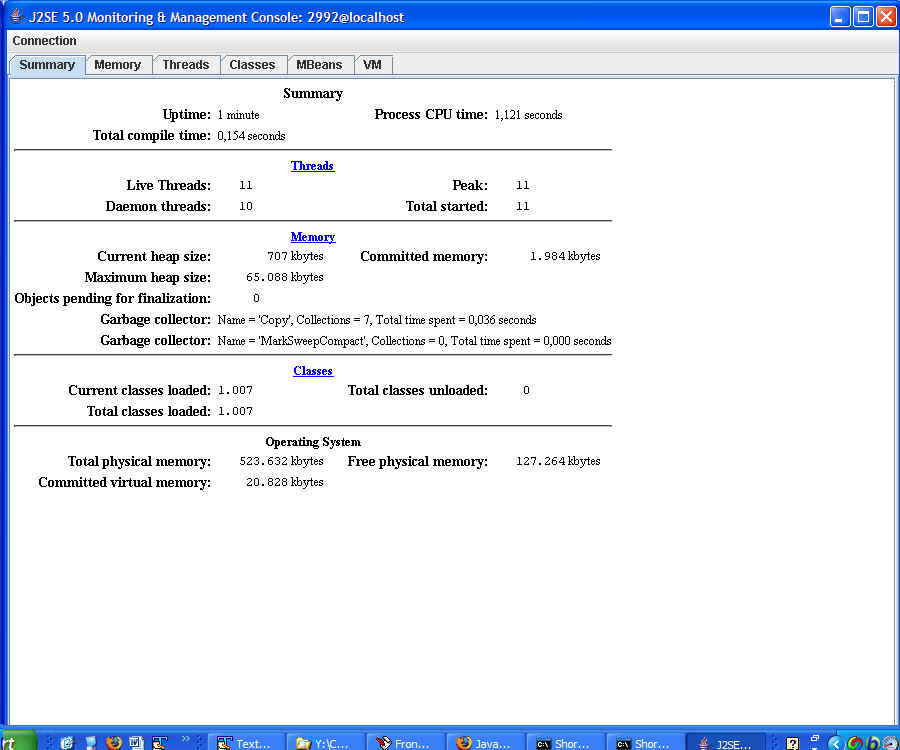Image resolution: width=900 pixels, height=750 pixels.
Task: Click the 'Peak:' label
Action: pos(470,185)
